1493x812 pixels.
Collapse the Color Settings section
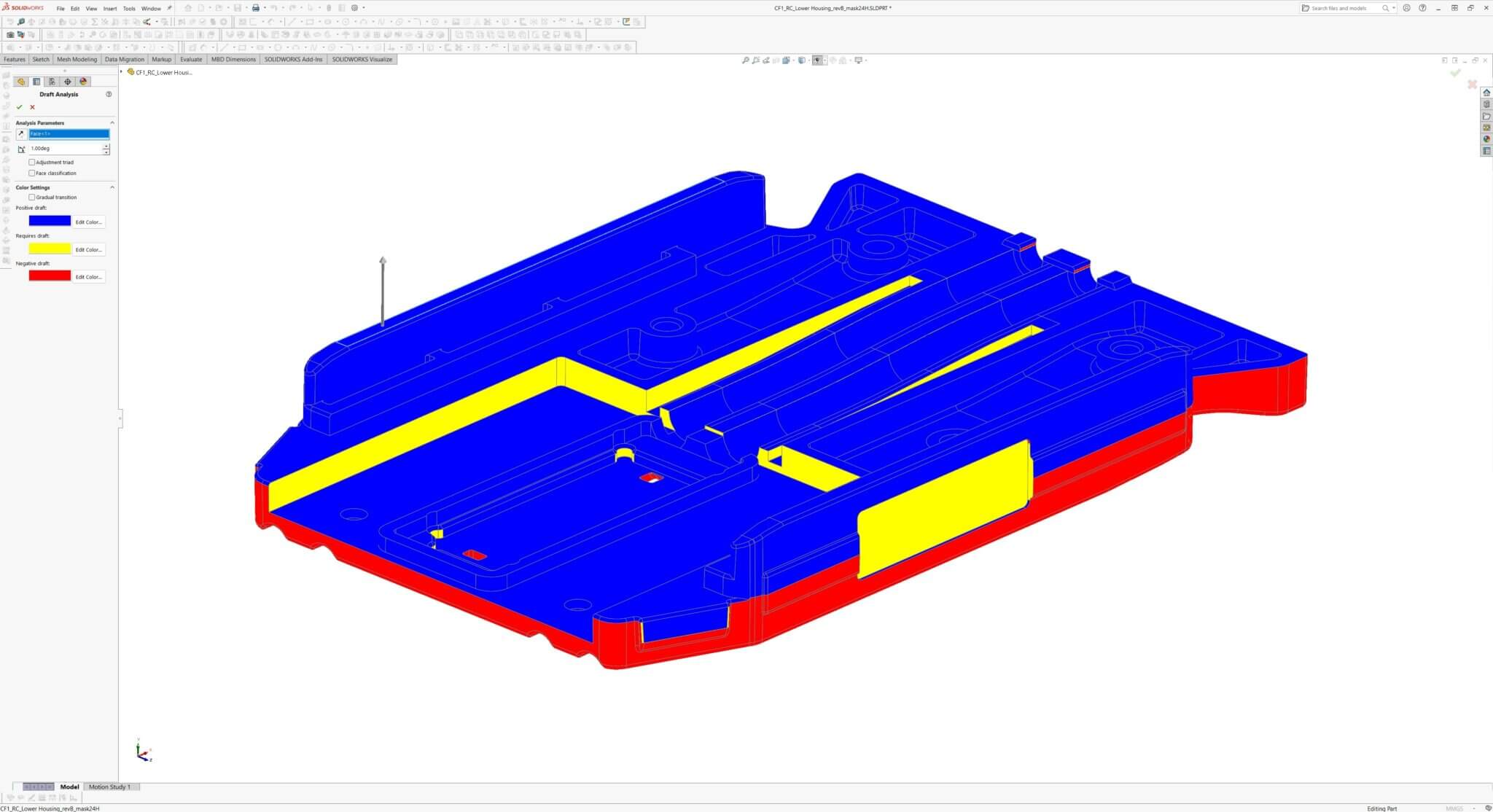point(112,187)
